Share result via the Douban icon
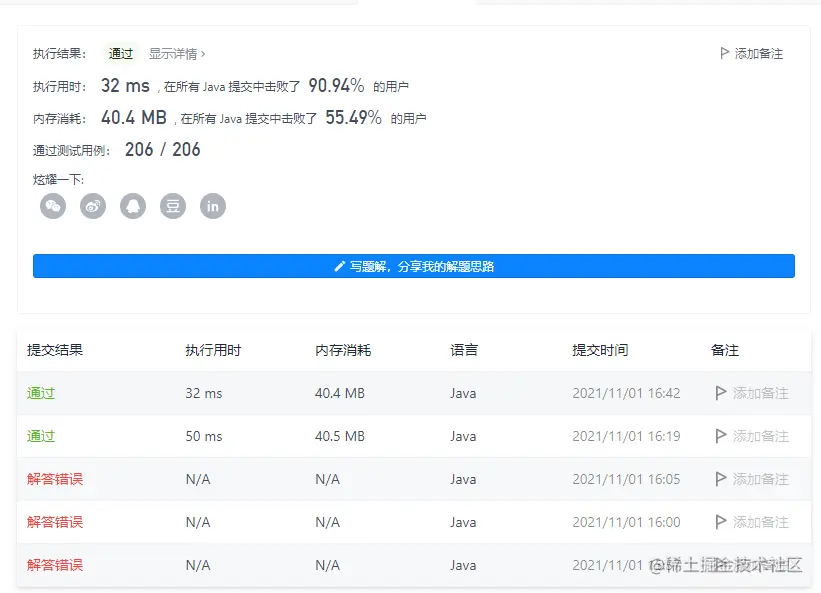The image size is (821, 593). (x=173, y=206)
